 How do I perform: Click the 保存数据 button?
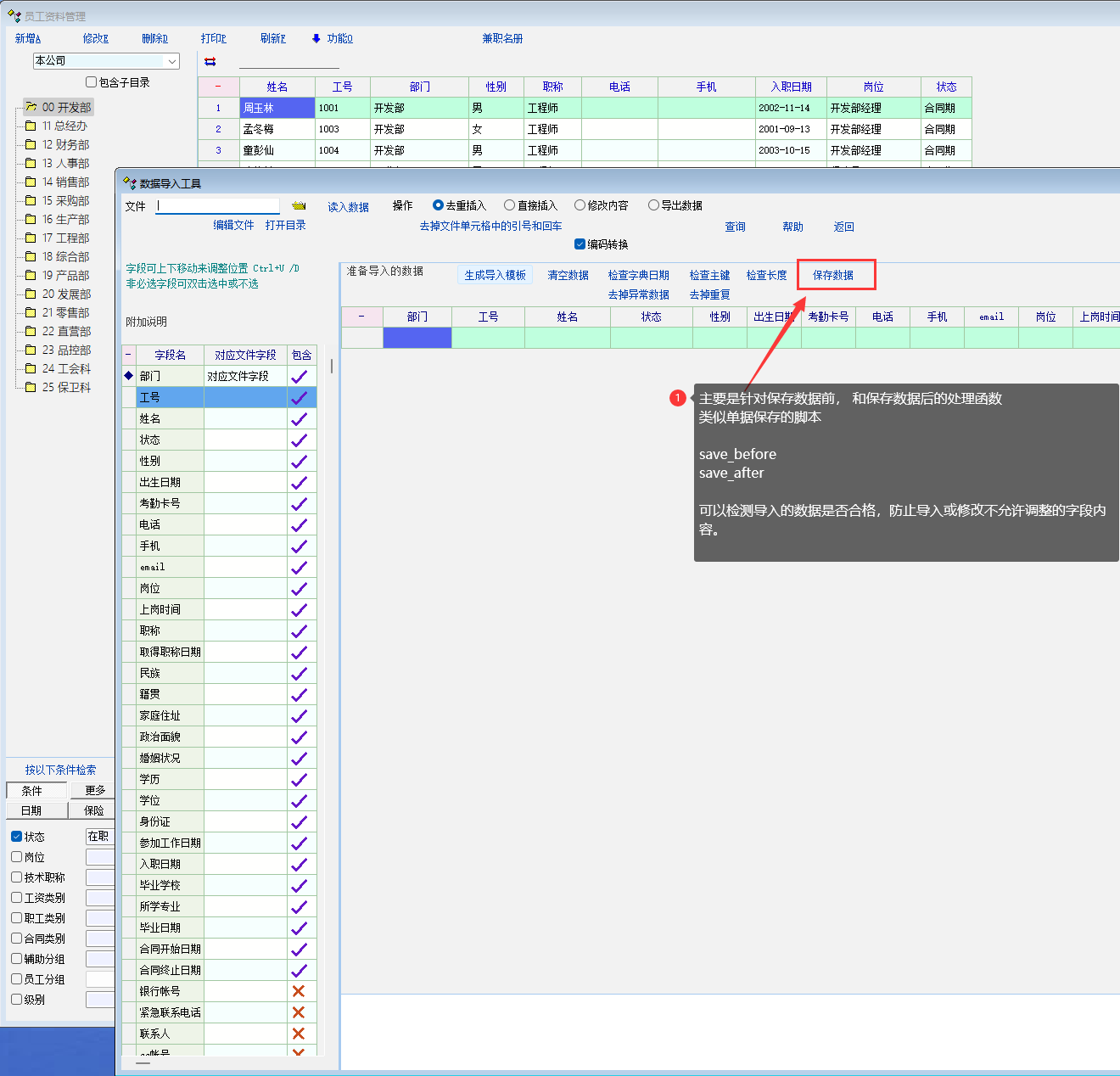tap(832, 275)
